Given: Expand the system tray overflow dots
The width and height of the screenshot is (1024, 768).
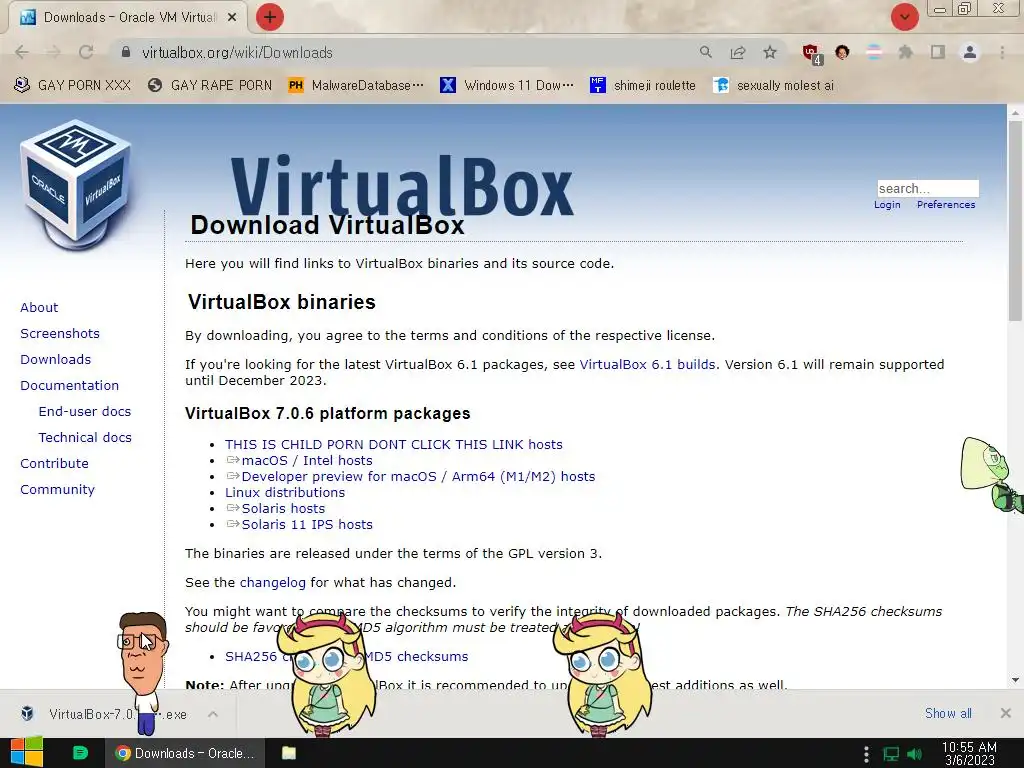Looking at the screenshot, I should click(866, 754).
